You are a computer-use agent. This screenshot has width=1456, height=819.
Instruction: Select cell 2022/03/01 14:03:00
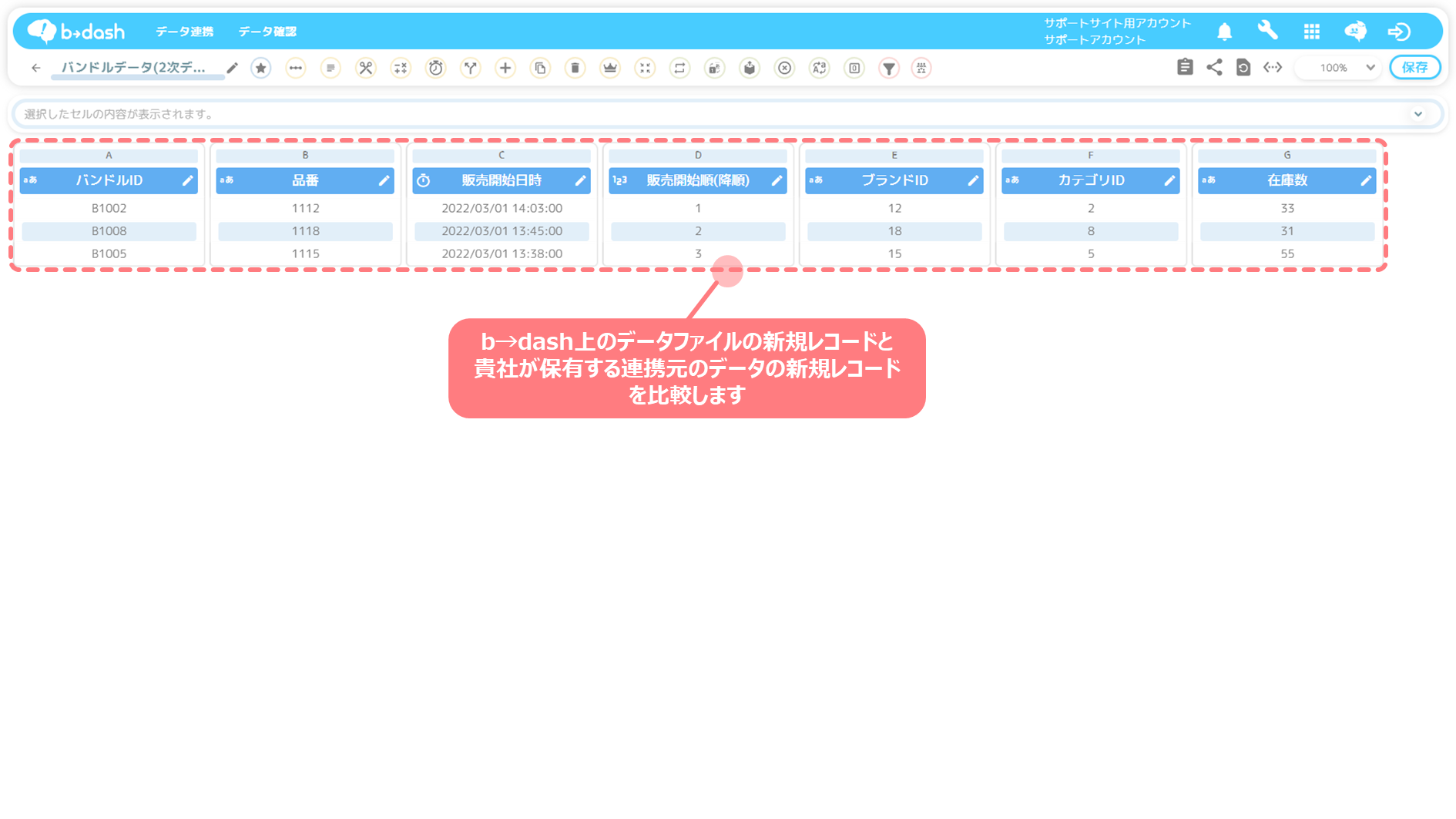point(502,208)
